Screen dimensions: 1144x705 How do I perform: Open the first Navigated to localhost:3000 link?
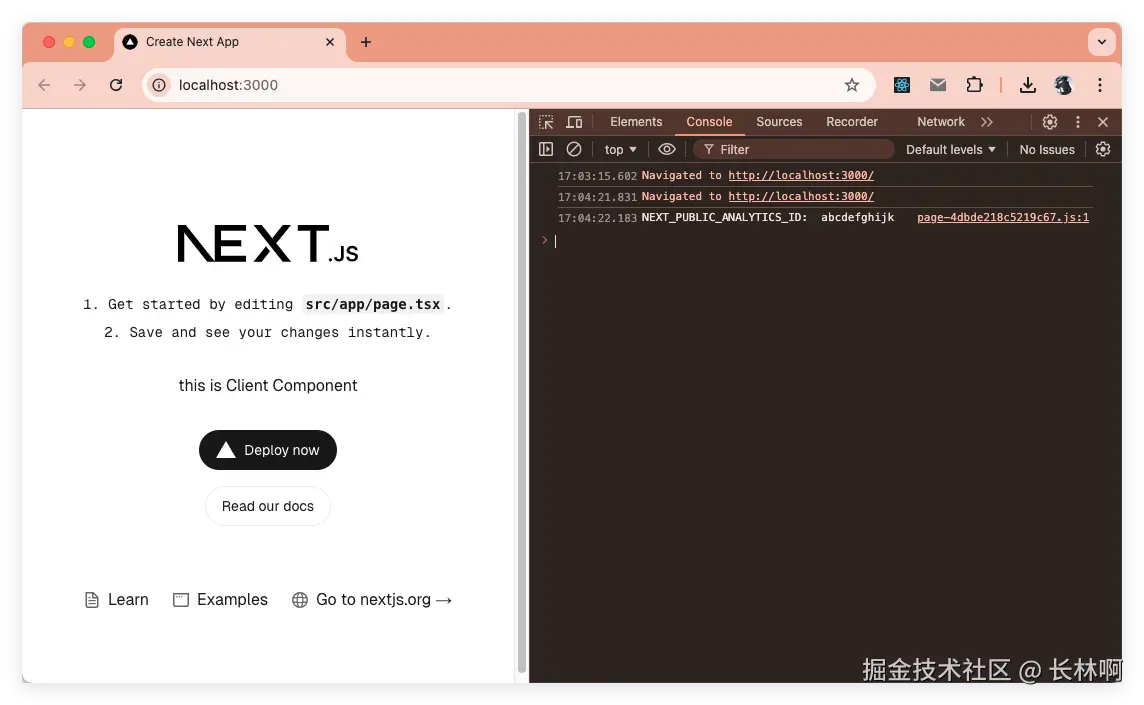pos(801,175)
